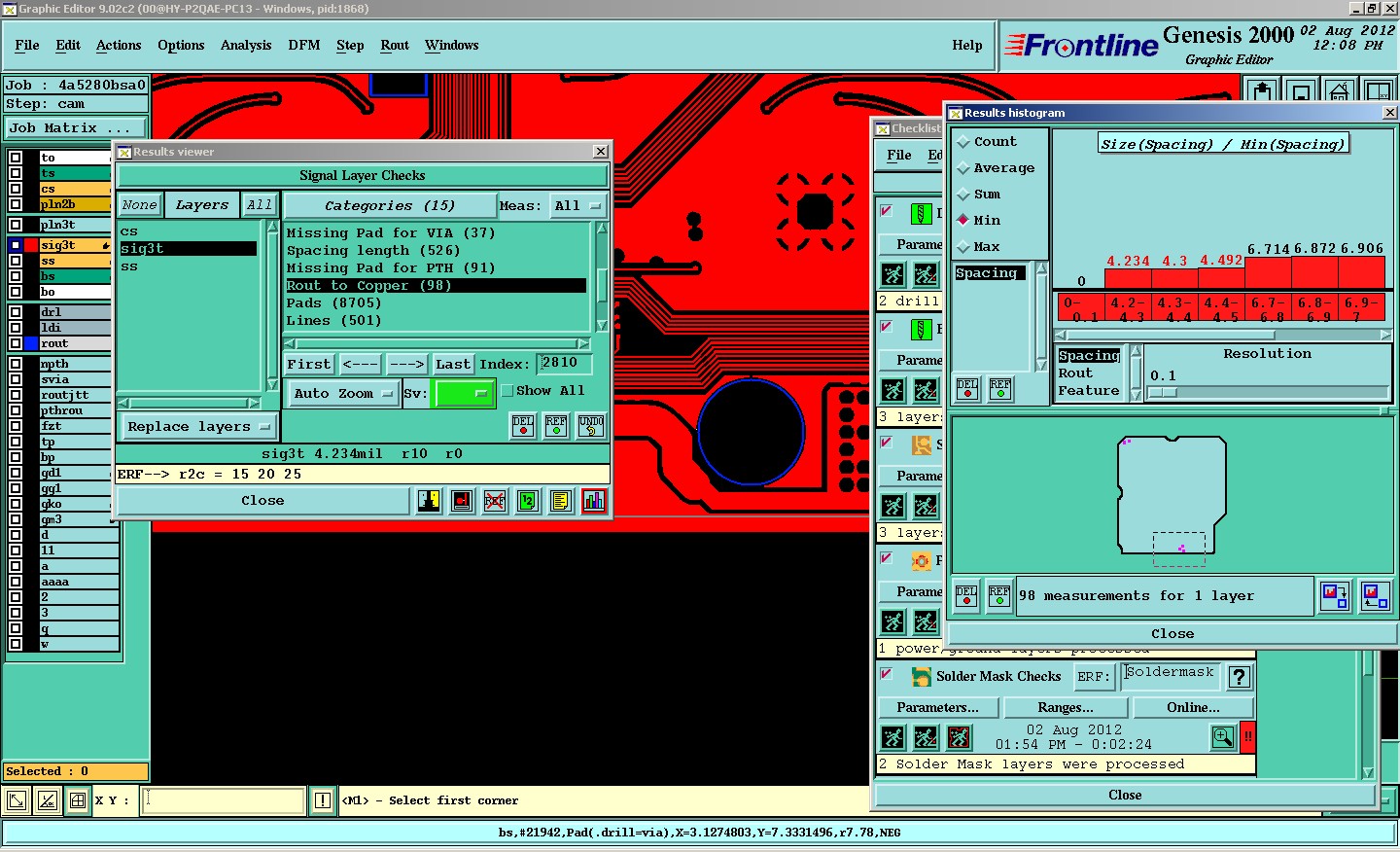Select the Count radio option in histogram
Image resolution: width=1400 pixels, height=852 pixels.
[986, 142]
